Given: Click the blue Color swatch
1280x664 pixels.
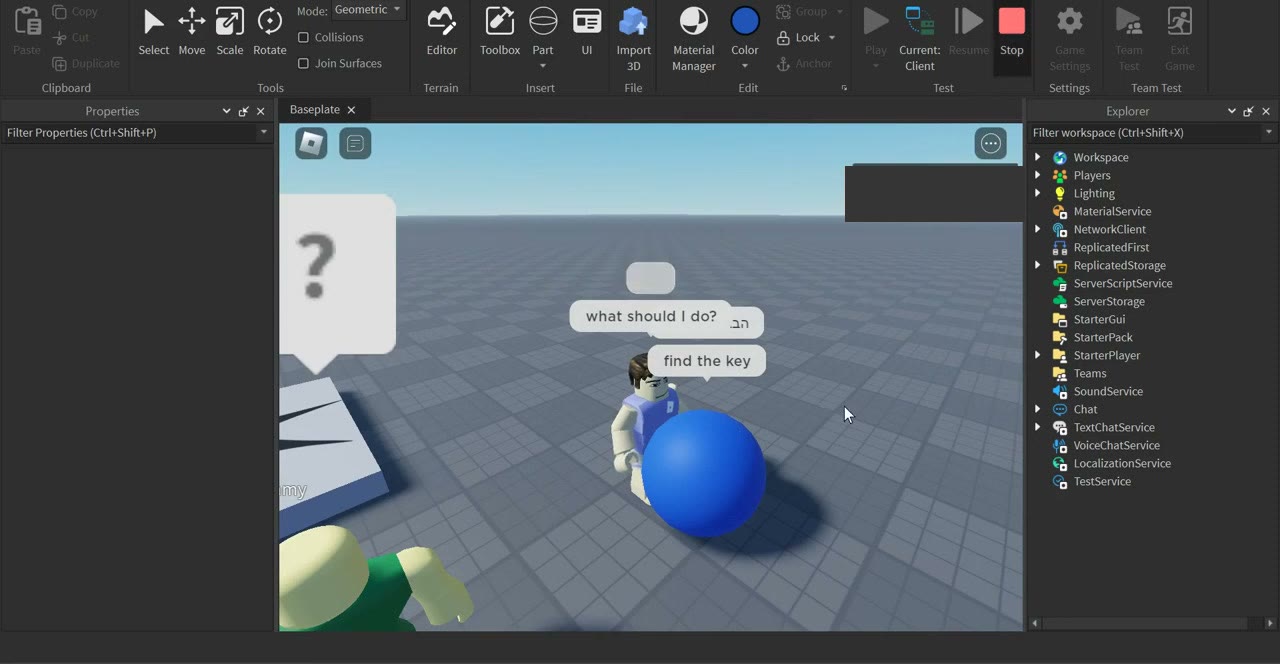Looking at the screenshot, I should tap(745, 21).
